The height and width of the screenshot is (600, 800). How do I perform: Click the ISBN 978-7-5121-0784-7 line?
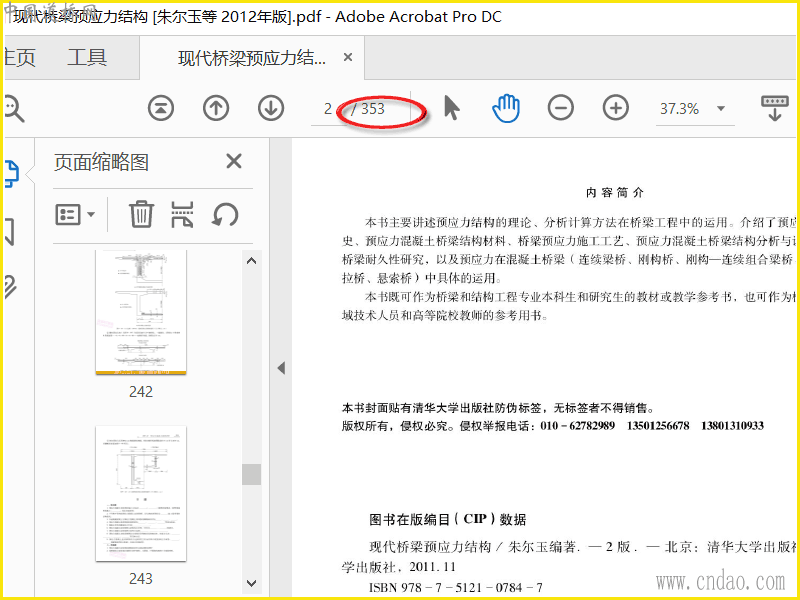point(456,587)
